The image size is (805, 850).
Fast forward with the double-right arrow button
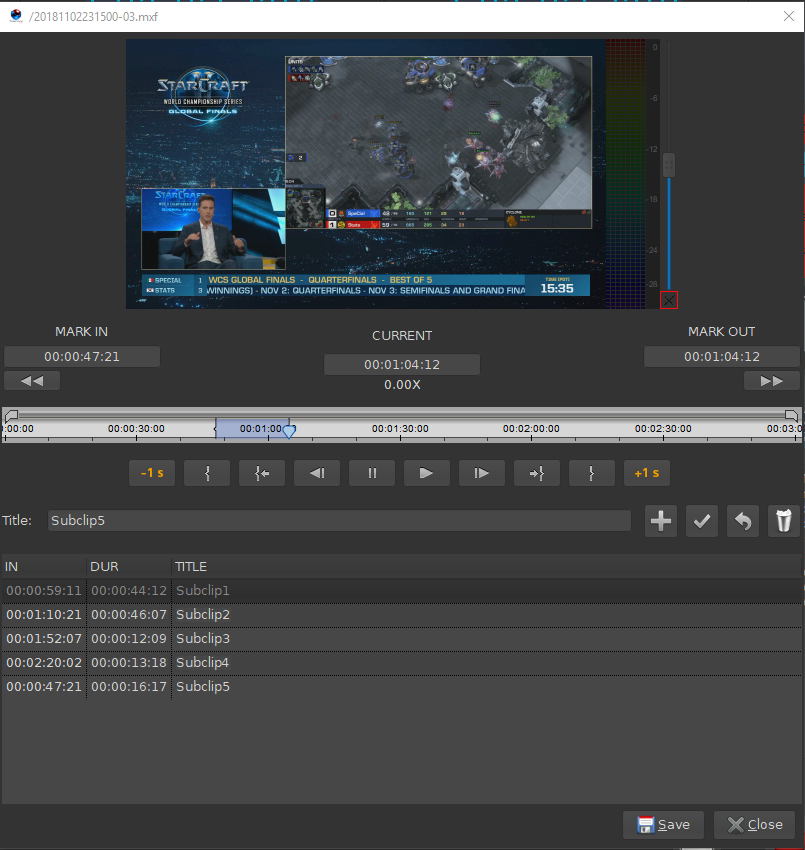(771, 381)
